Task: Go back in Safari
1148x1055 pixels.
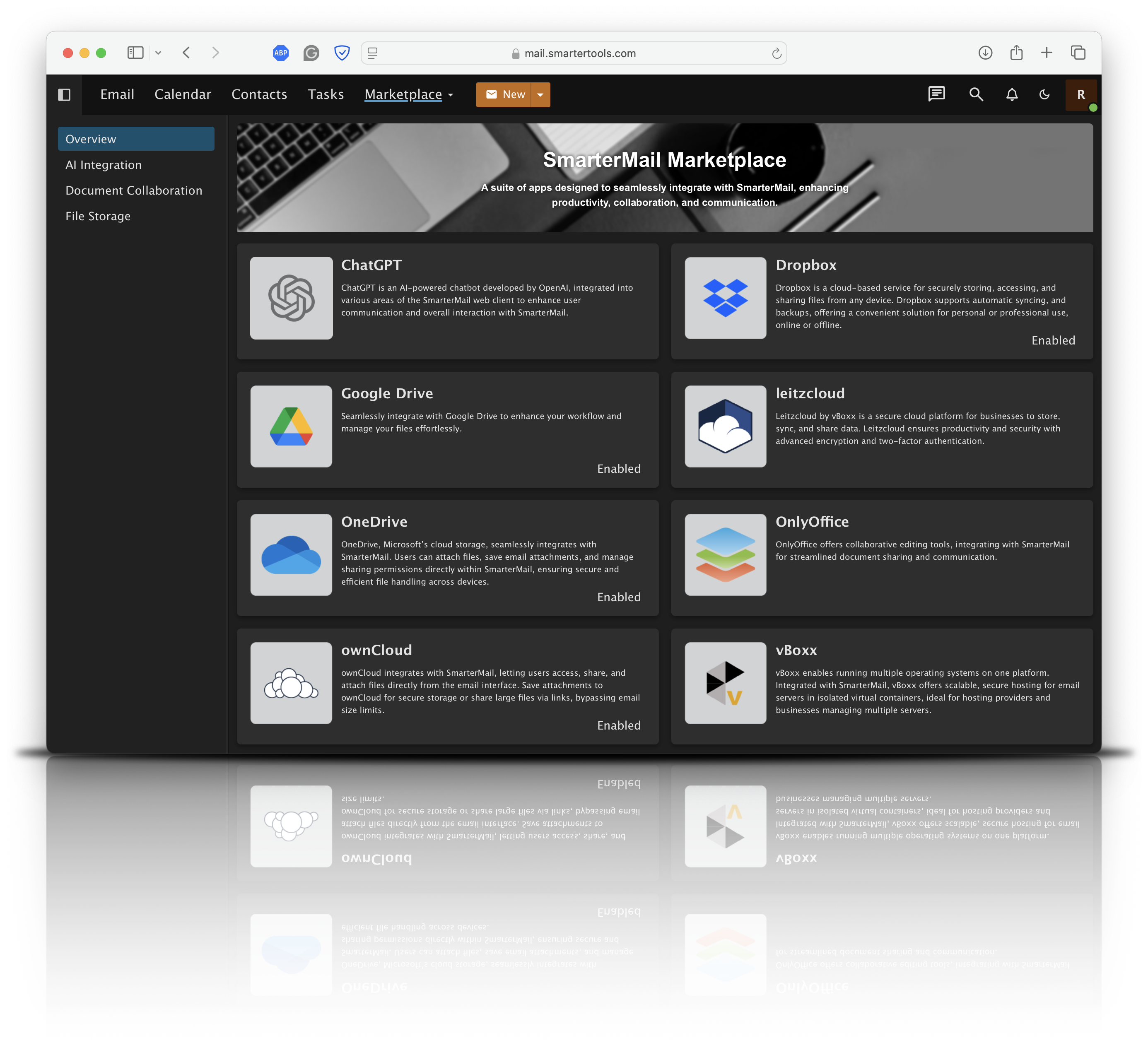Action: tap(186, 53)
